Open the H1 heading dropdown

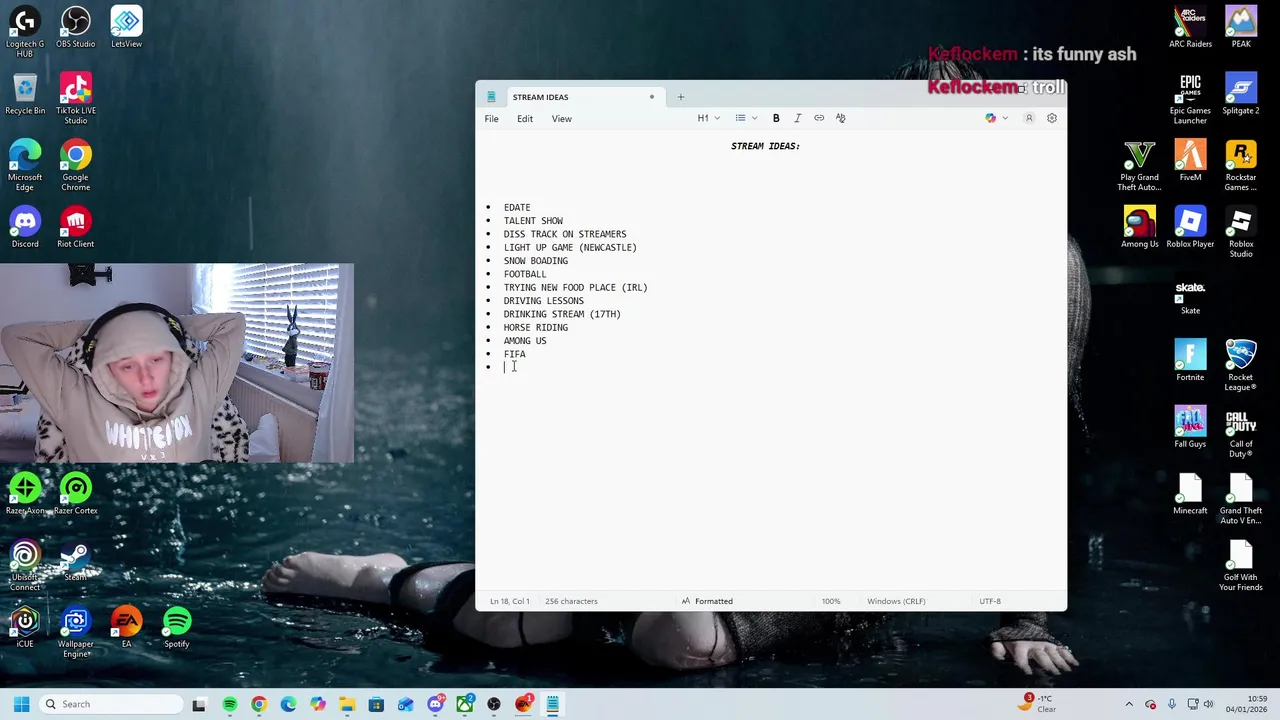pos(708,118)
